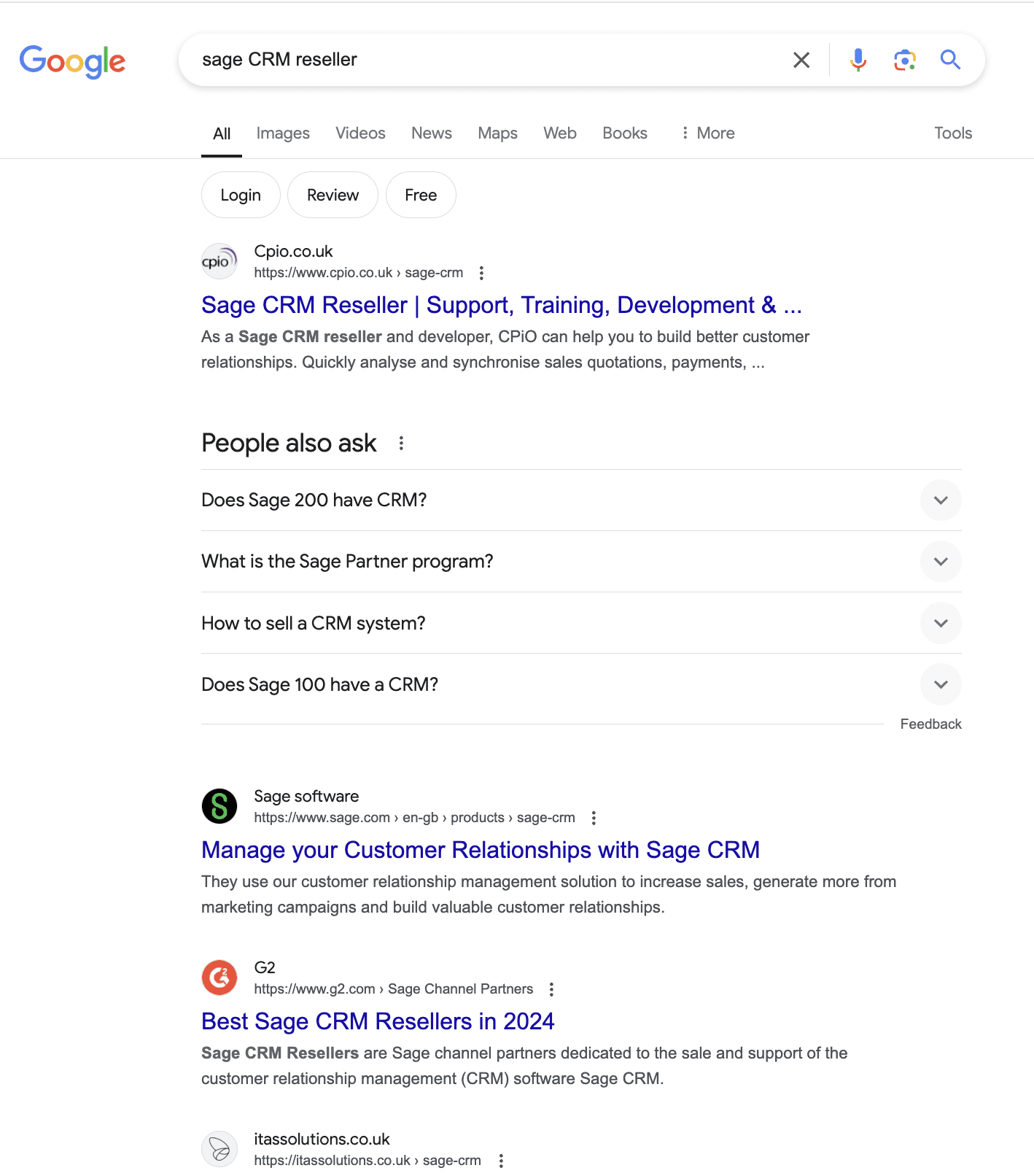This screenshot has height=1176, width=1034.
Task: Click the Sage software favicon
Action: tap(219, 806)
